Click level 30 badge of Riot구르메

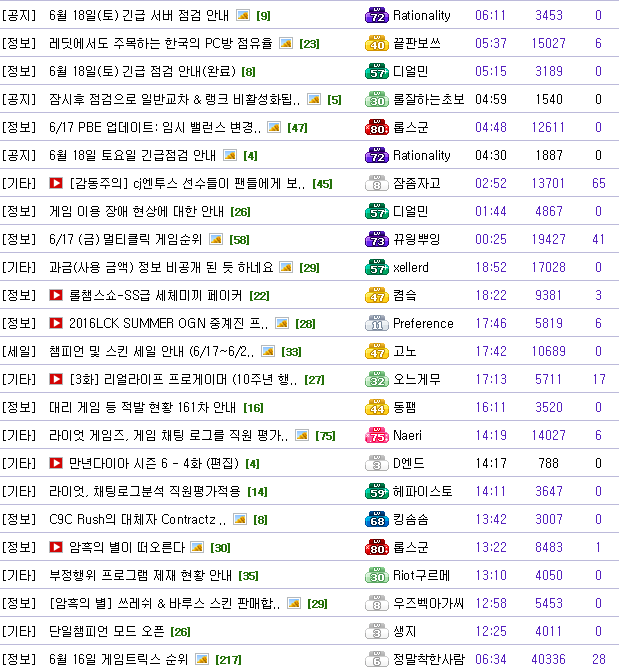377,576
